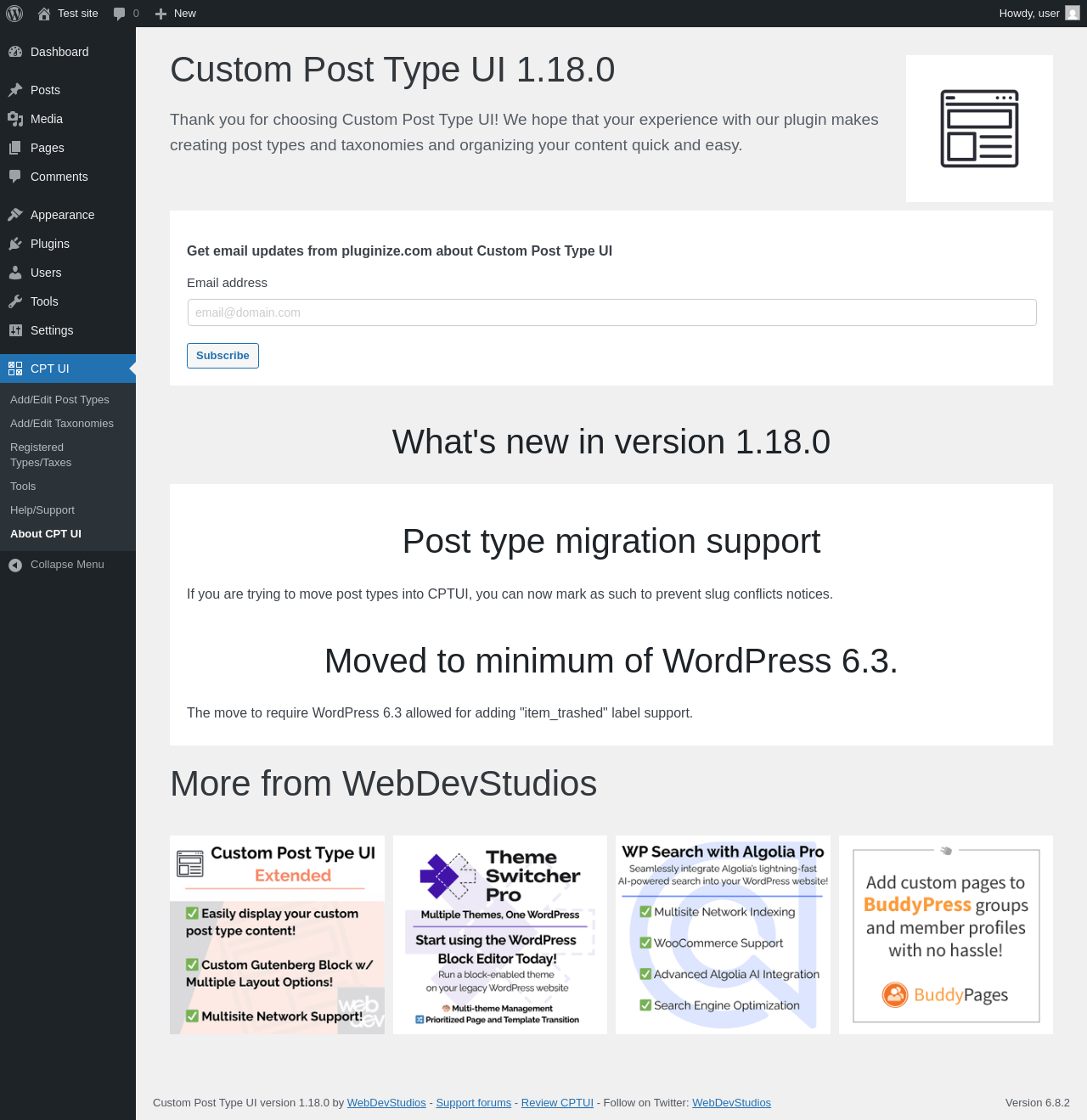Click the Version 6.8.2 footer text
Viewport: 1087px width, 1120px height.
point(1038,1103)
